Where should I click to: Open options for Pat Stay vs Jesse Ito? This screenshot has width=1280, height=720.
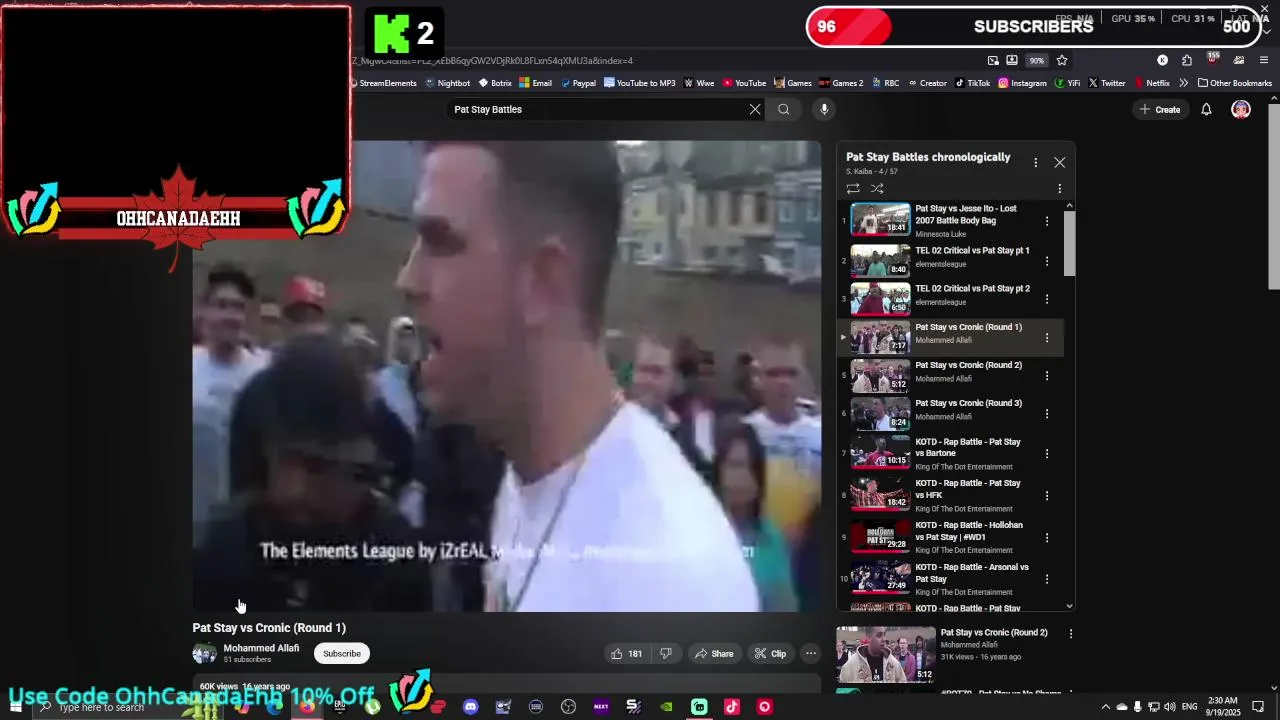(x=1047, y=221)
